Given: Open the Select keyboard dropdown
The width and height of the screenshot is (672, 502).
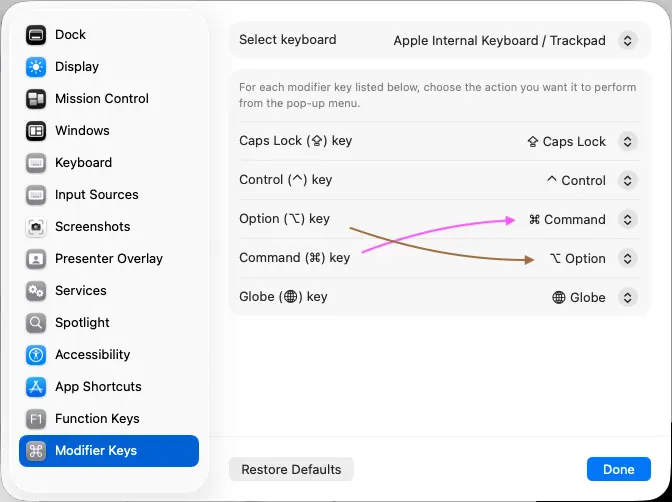Looking at the screenshot, I should (627, 41).
